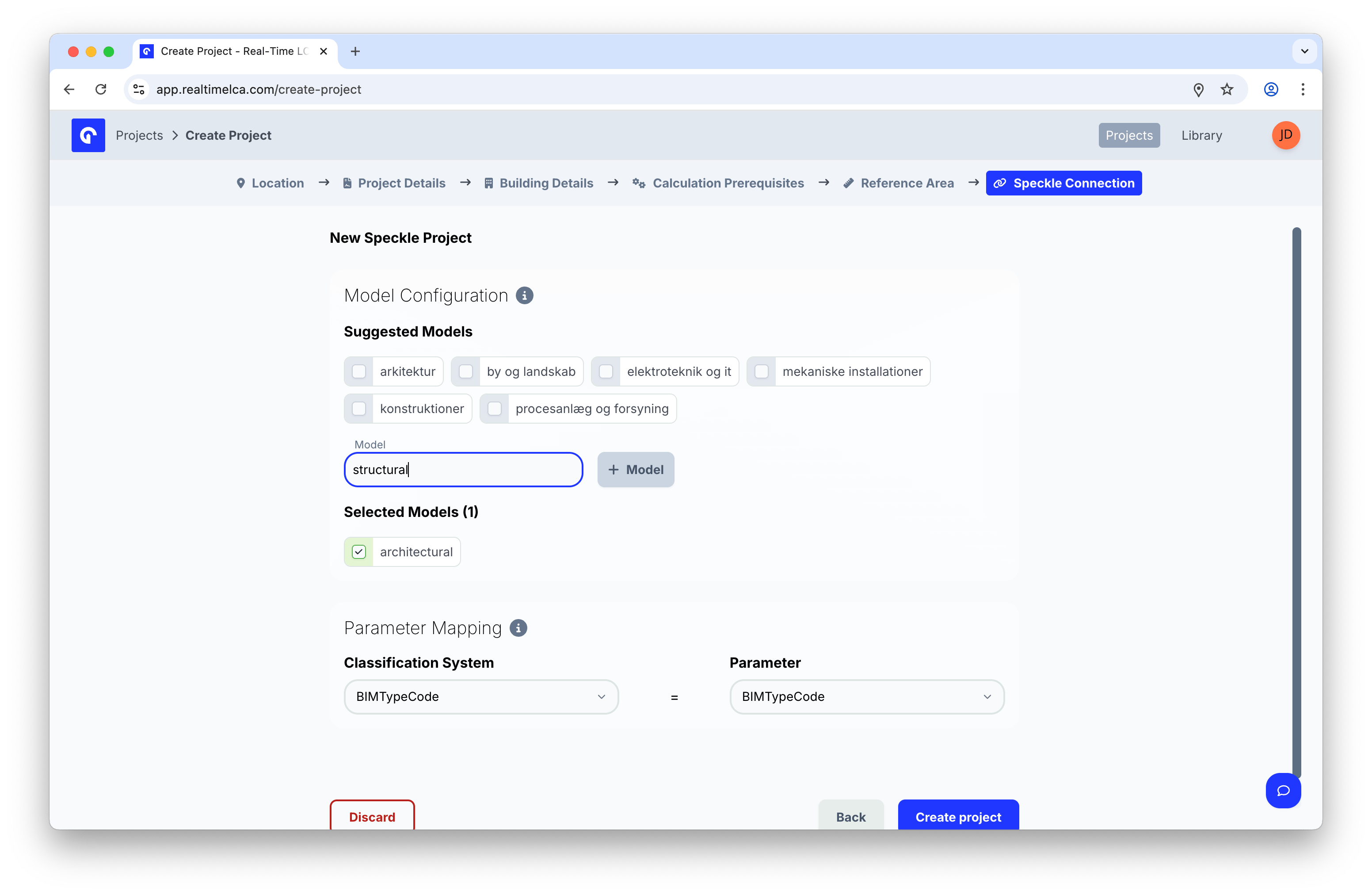This screenshot has width=1372, height=895.
Task: Expand the tab search chevron
Action: [1304, 51]
